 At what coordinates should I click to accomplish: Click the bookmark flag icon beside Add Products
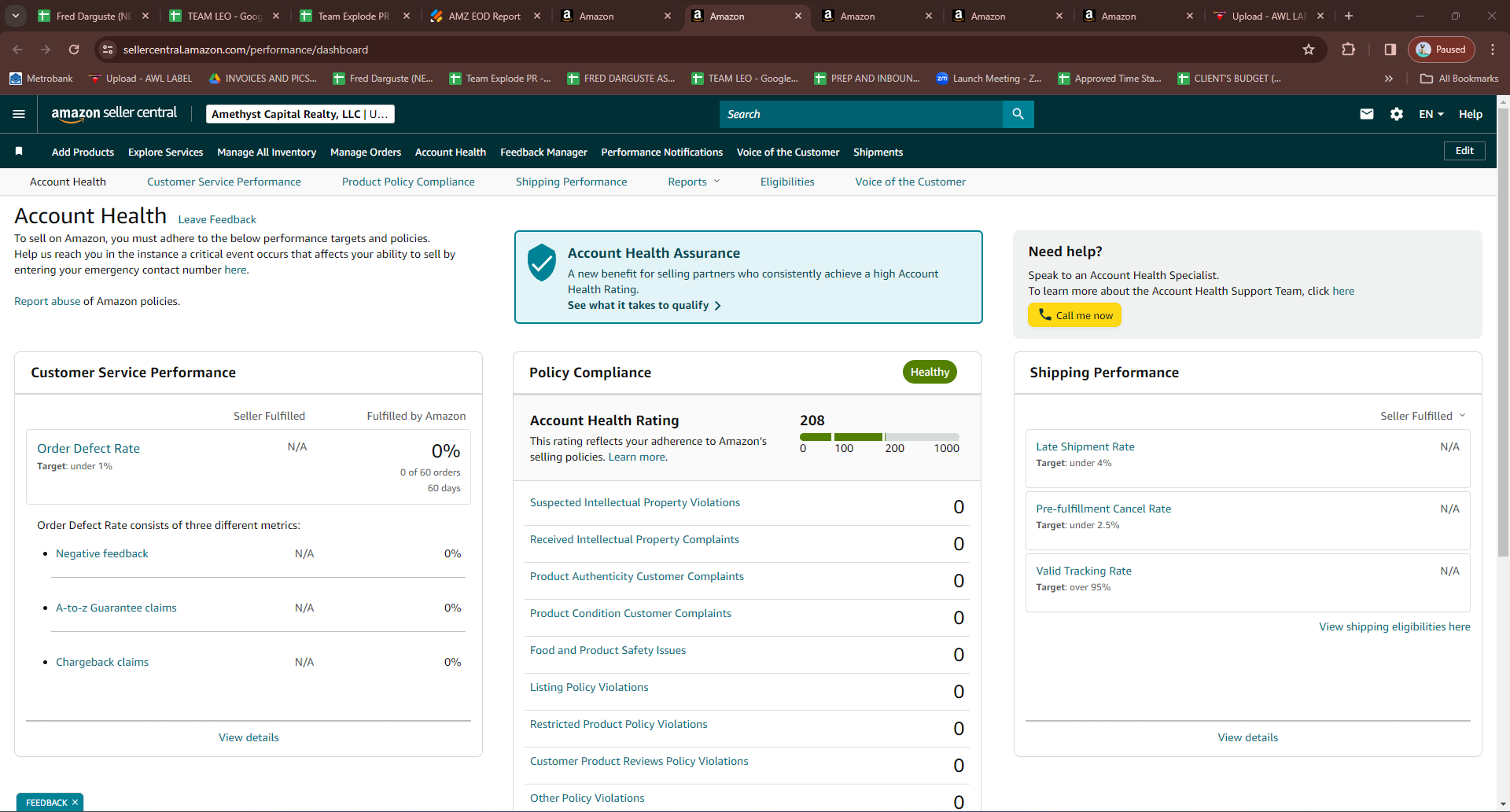click(x=19, y=151)
